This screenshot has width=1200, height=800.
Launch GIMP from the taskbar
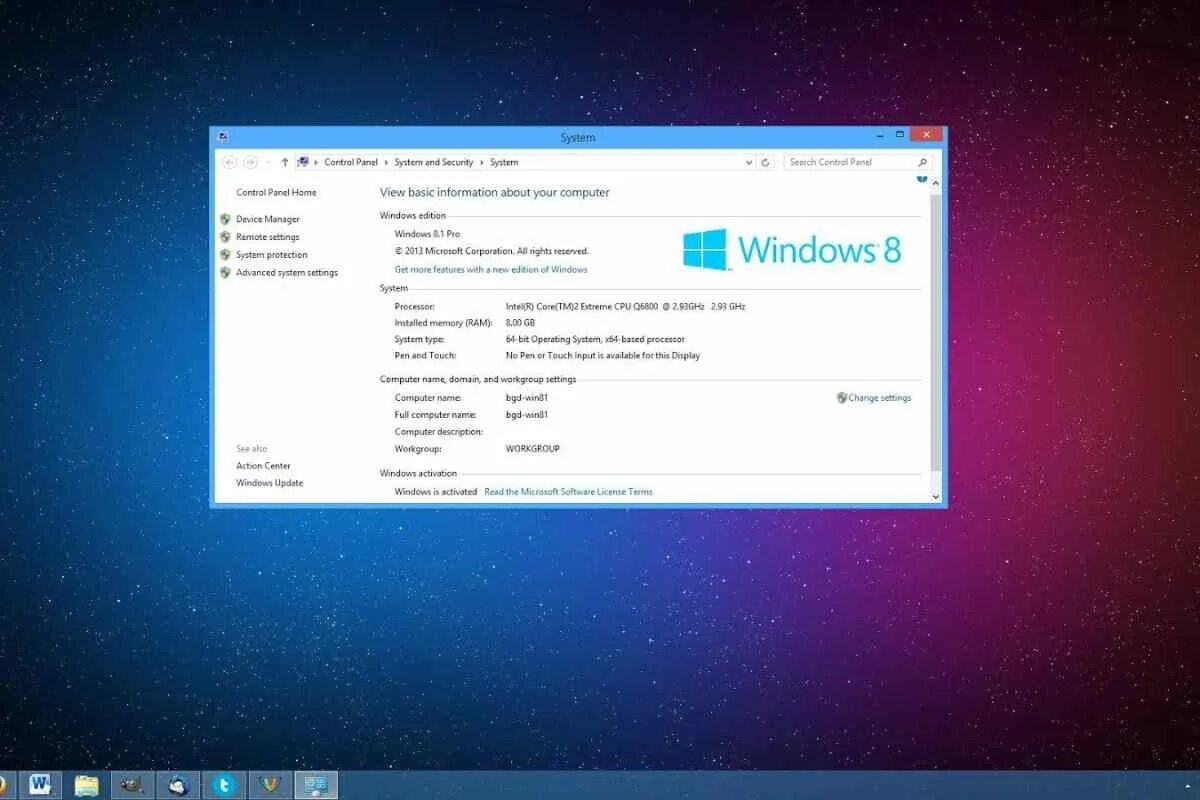(132, 785)
